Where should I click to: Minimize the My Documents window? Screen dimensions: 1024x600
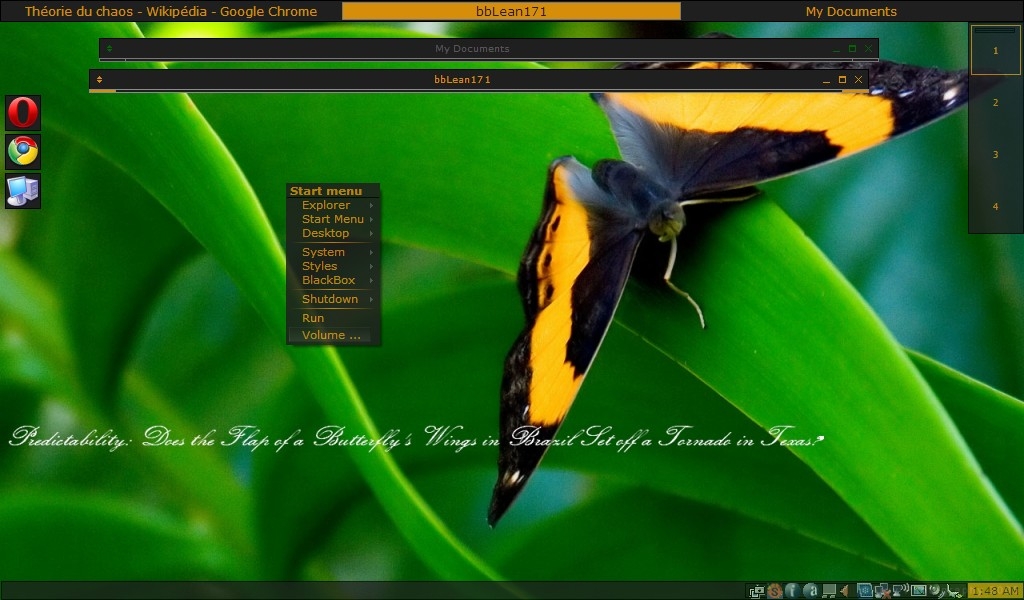[x=836, y=49]
